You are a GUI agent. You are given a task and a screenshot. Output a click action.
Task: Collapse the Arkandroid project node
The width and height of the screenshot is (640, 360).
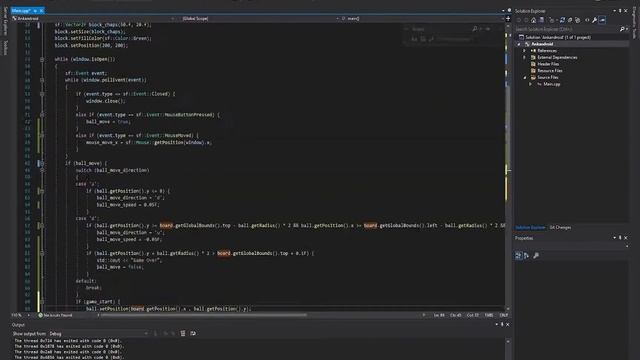click(x=519, y=44)
